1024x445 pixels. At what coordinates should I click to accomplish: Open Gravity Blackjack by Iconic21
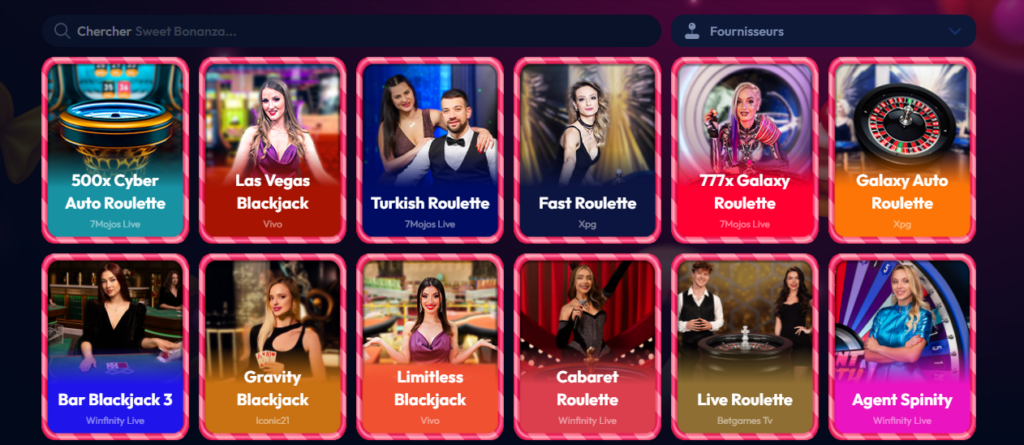pyautogui.click(x=272, y=347)
